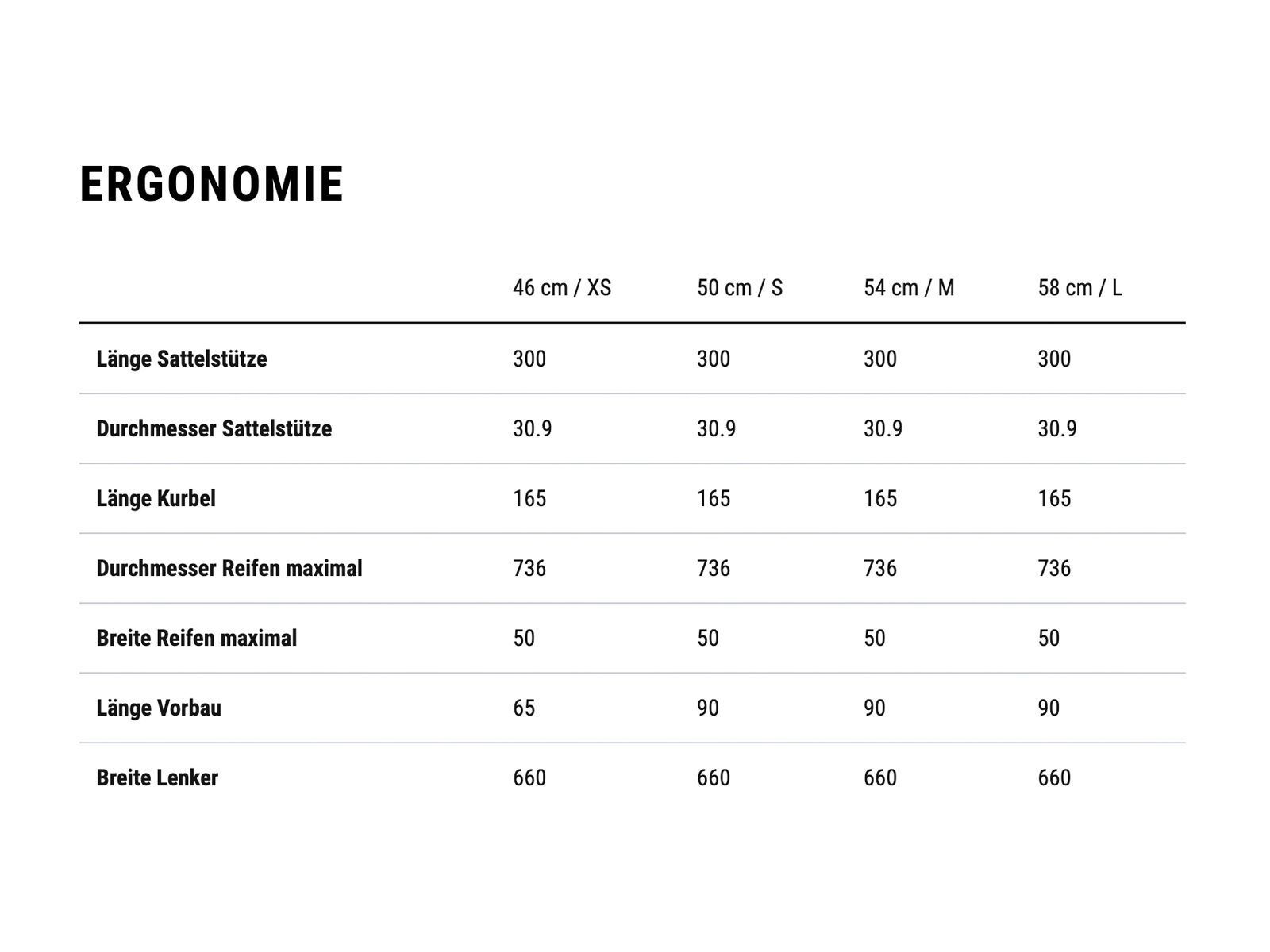The image size is (1270, 952).
Task: Click Durchmesser Sattelstütze value in M column
Action: 883,428
